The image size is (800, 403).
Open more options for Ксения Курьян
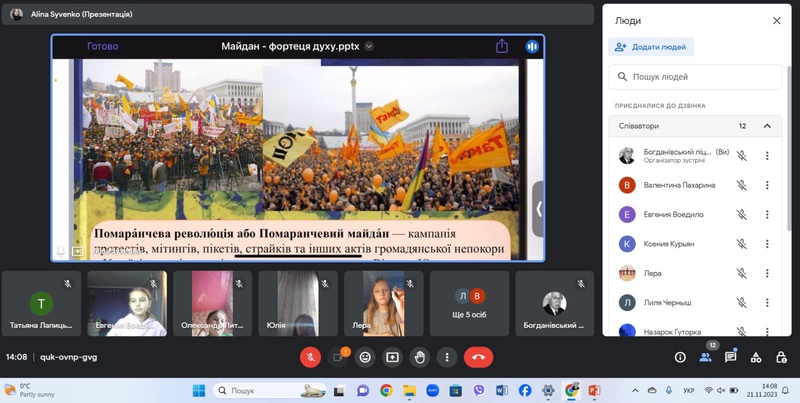pos(767,244)
